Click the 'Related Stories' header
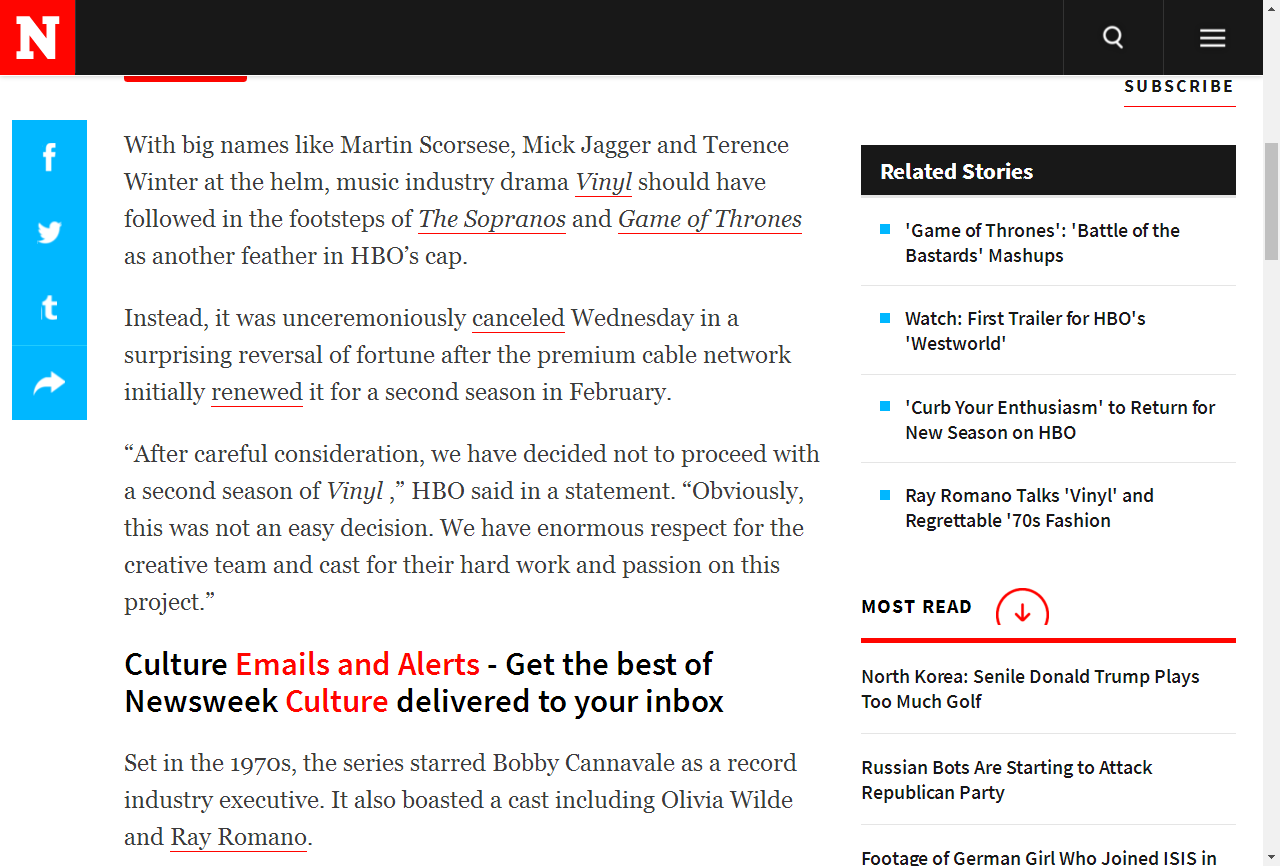Screen dimensions: 1280x866 [x=1048, y=171]
